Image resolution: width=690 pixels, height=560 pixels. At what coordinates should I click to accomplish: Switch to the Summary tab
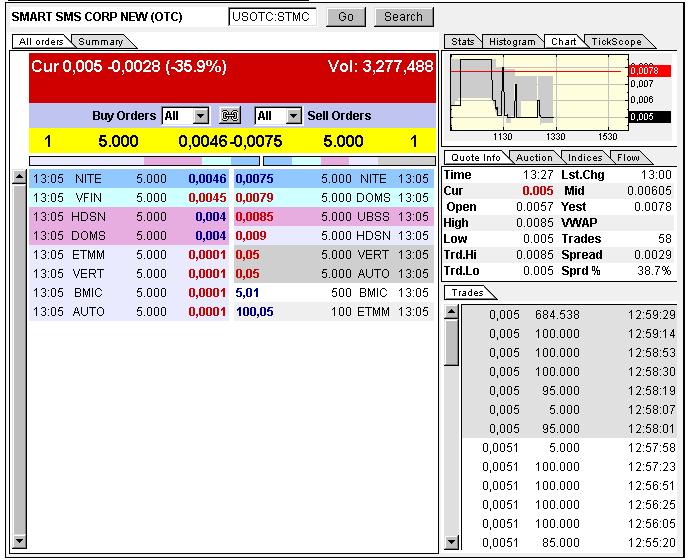coord(100,42)
